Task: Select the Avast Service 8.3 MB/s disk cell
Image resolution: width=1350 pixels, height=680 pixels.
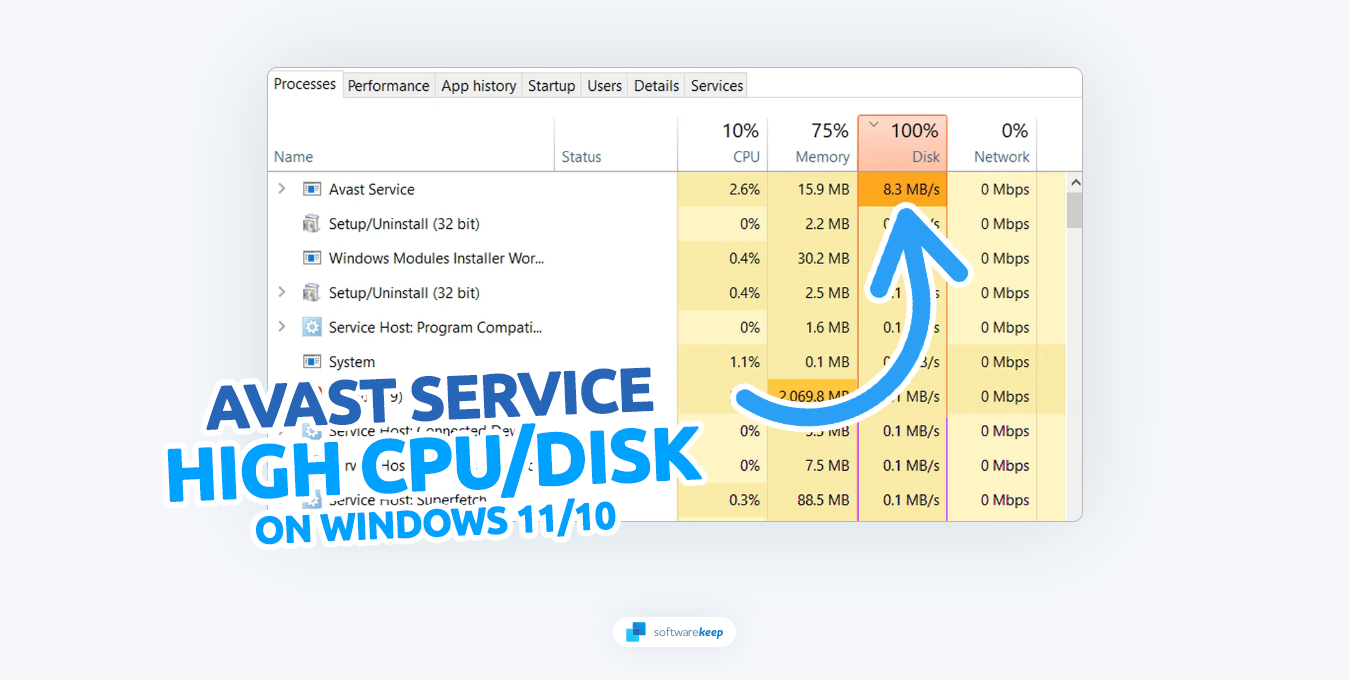Action: [x=902, y=189]
